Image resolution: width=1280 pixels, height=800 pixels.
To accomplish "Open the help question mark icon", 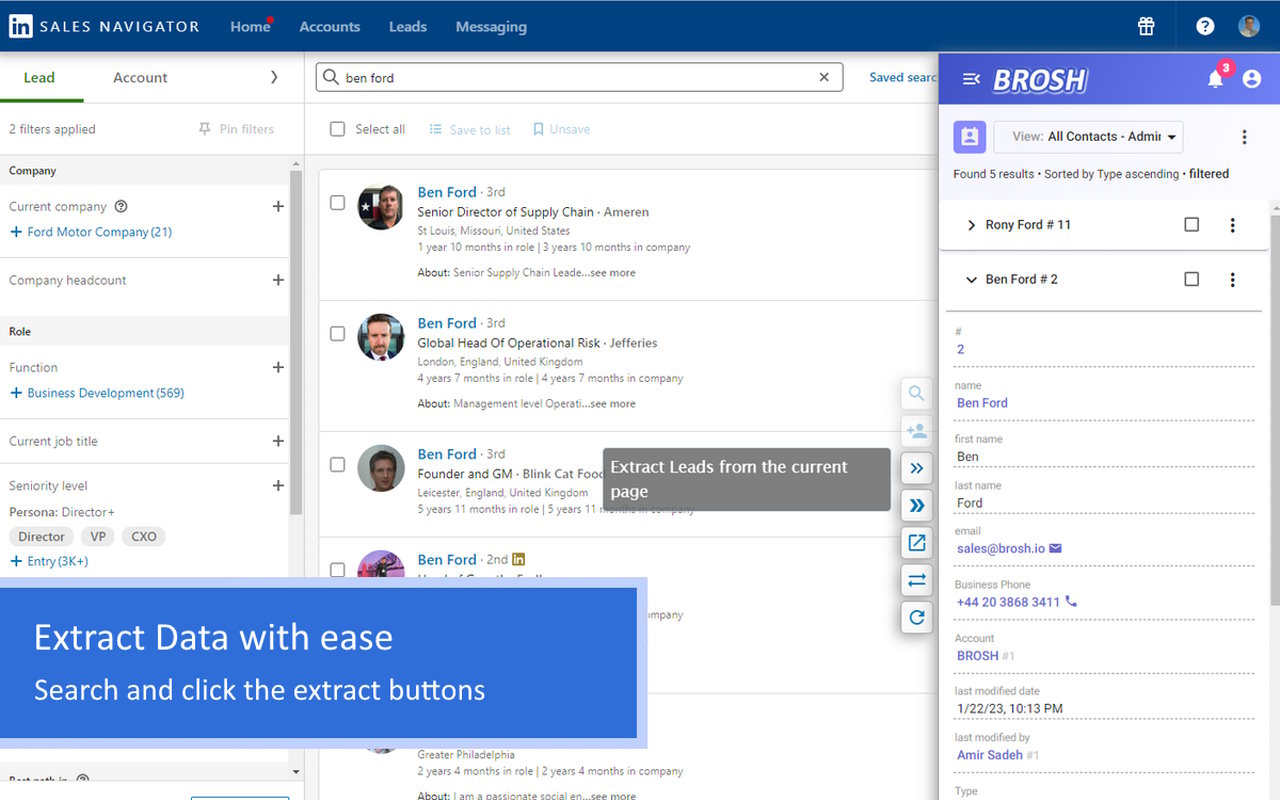I will 1205,26.
